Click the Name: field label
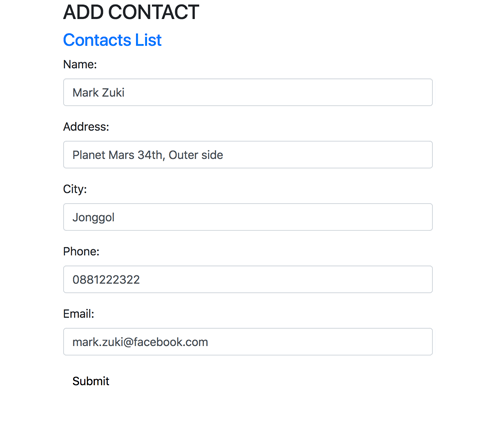 [x=80, y=64]
